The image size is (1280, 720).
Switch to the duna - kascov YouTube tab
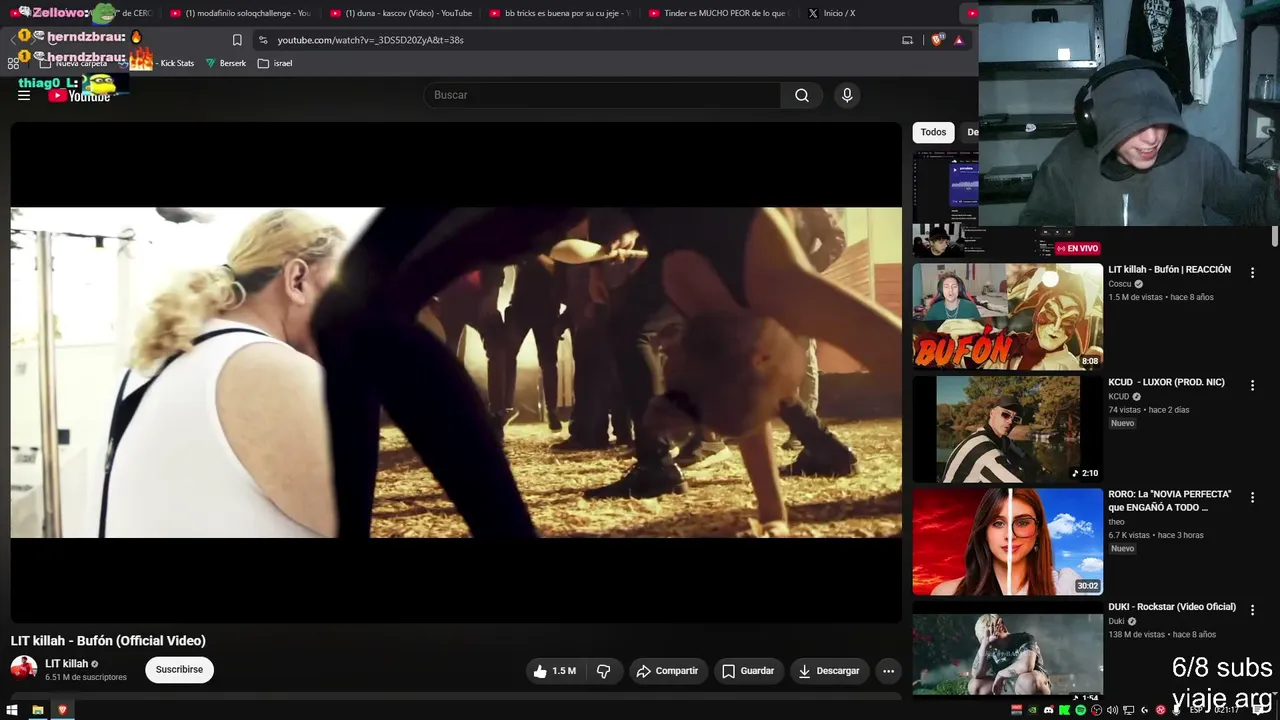point(400,13)
